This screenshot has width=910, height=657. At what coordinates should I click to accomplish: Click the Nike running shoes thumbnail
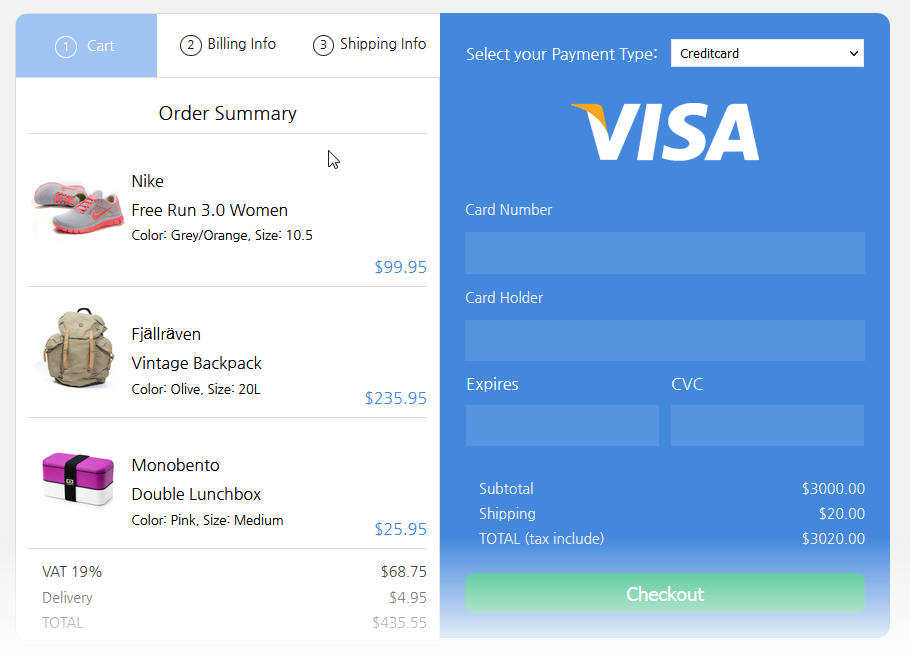(x=78, y=207)
